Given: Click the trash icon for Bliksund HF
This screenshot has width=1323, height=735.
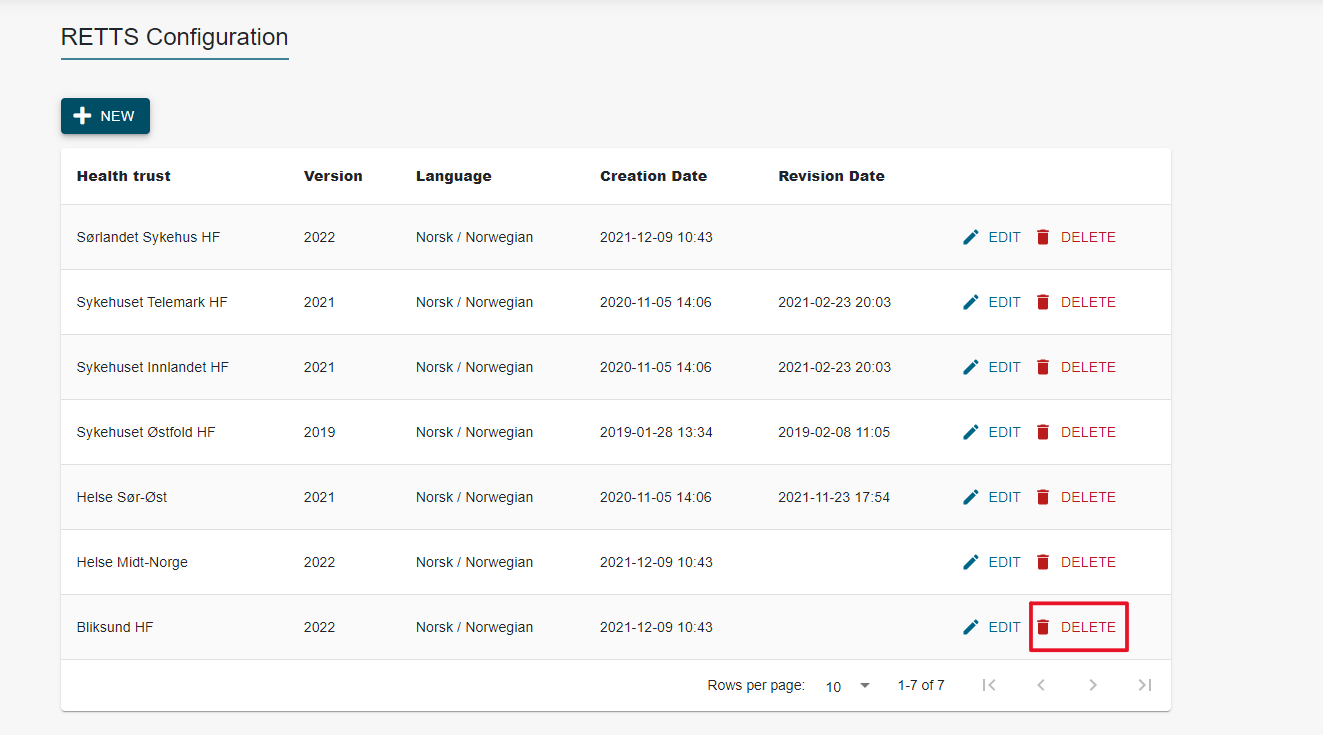Looking at the screenshot, I should (1043, 627).
